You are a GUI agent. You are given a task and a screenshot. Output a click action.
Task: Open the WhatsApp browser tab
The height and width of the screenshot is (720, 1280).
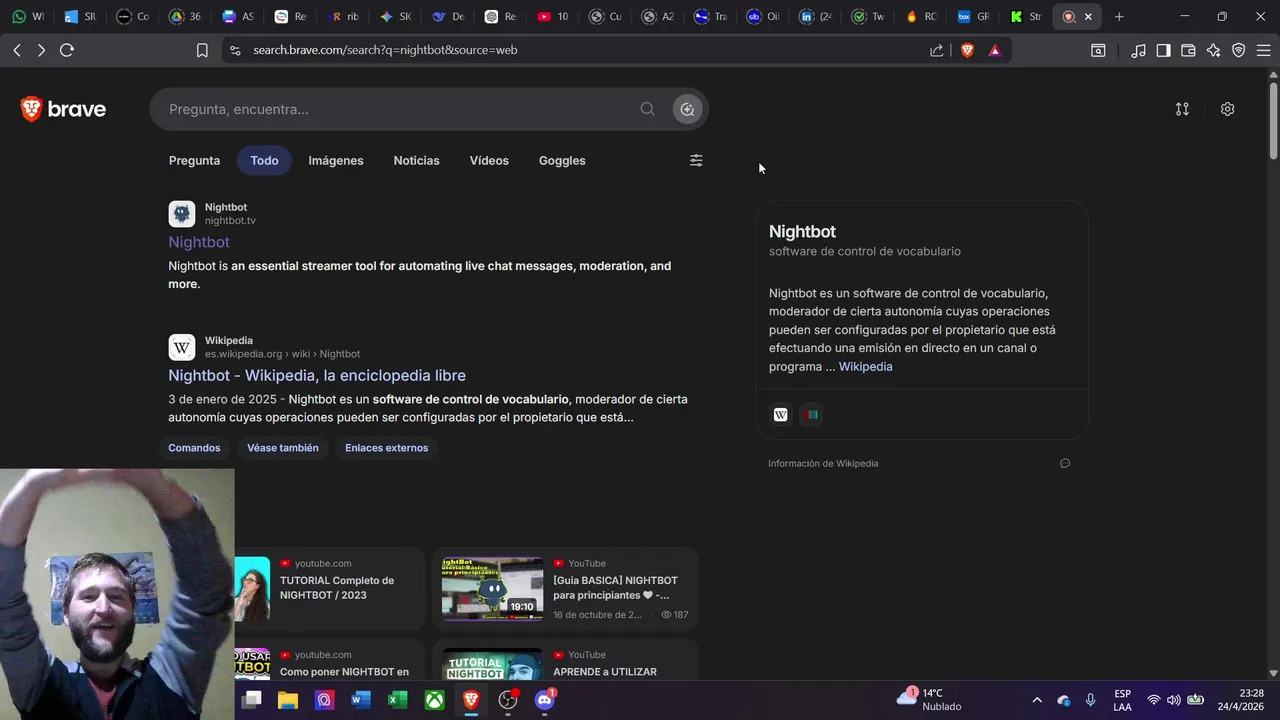[27, 16]
